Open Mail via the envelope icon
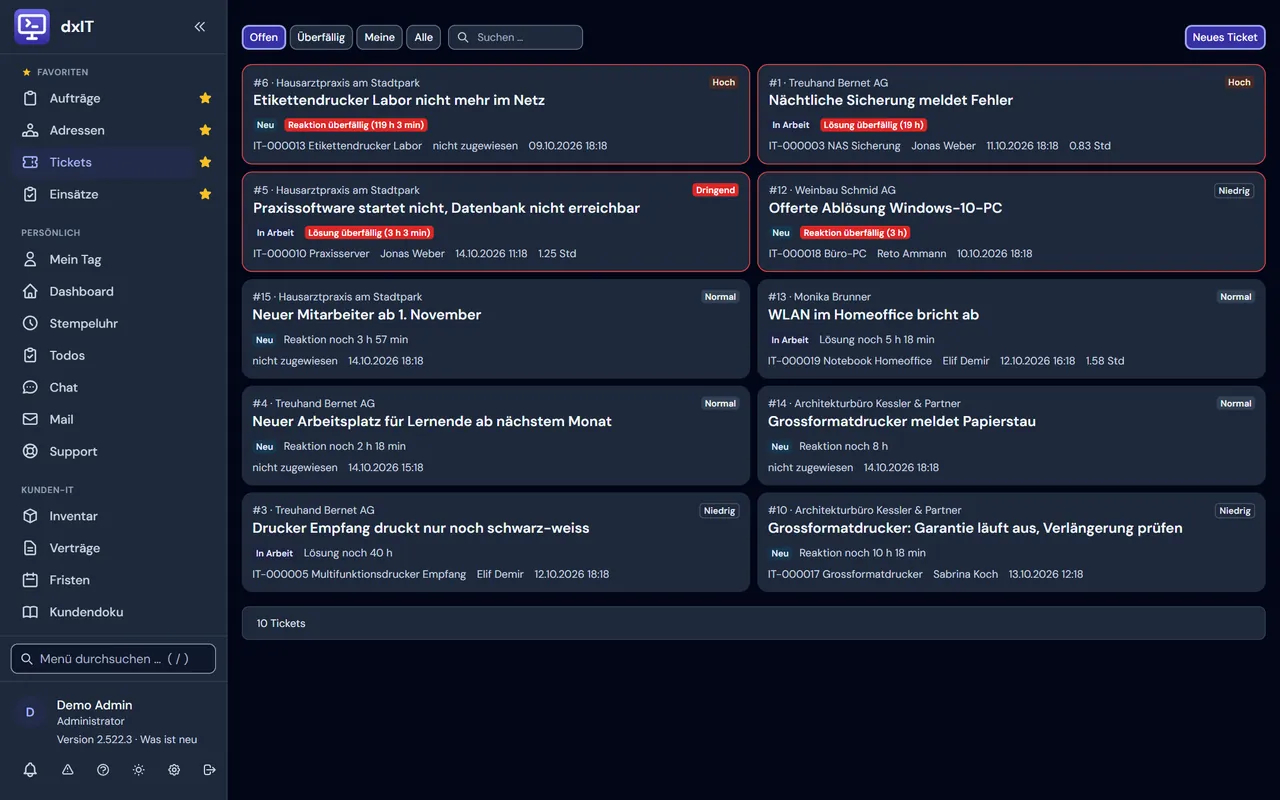The width and height of the screenshot is (1280, 800). 31,419
